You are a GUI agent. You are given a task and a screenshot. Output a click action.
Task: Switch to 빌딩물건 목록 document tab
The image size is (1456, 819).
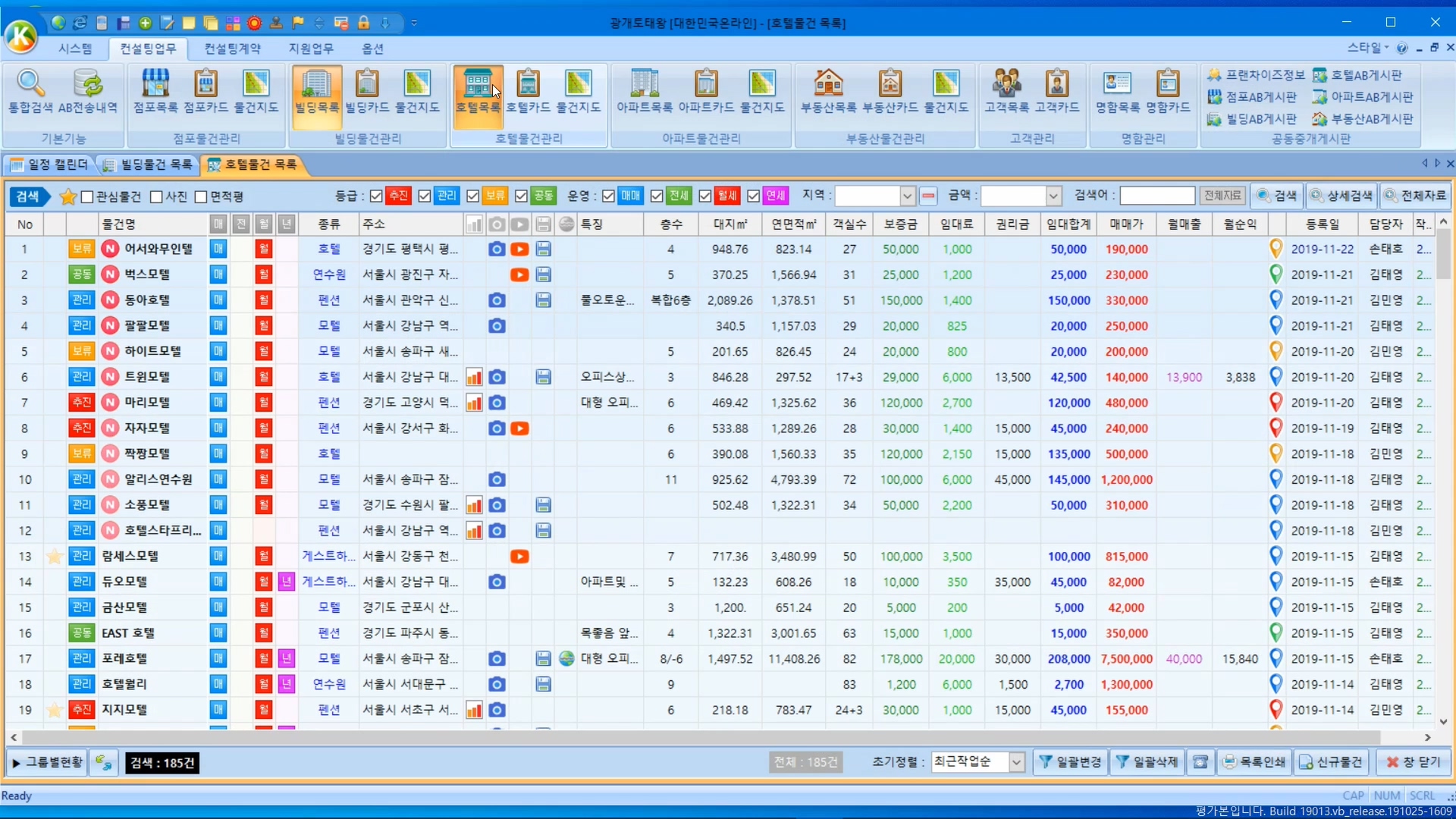(149, 165)
